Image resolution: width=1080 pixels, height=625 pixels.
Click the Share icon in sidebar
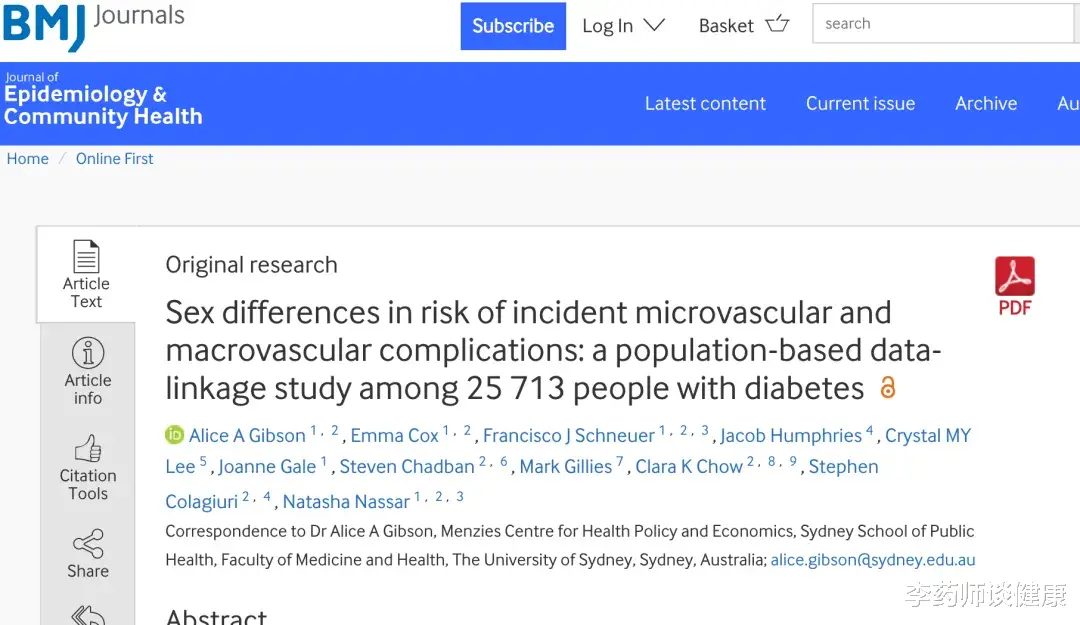[88, 544]
